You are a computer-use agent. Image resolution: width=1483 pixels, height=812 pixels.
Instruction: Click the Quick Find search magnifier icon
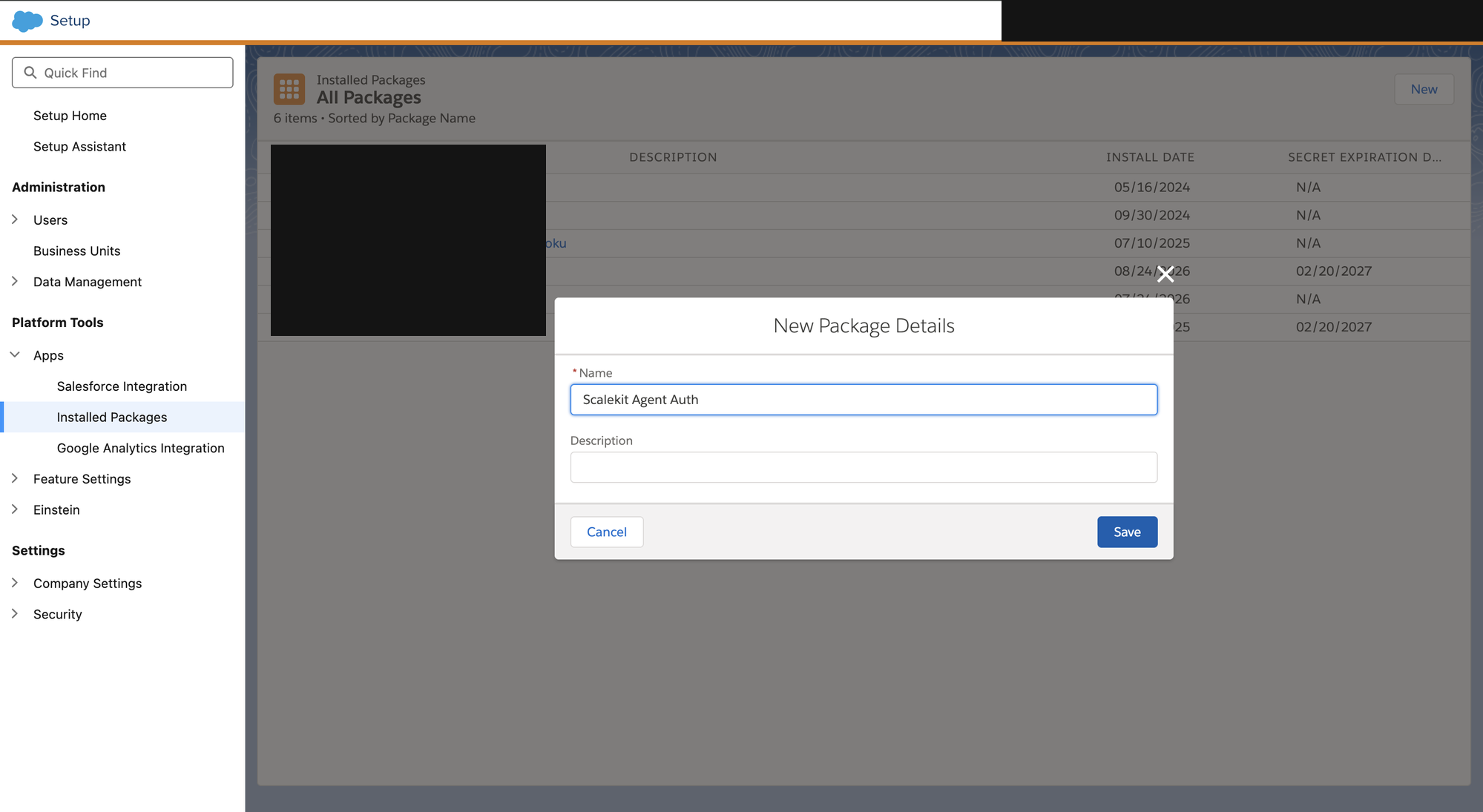[x=30, y=73]
